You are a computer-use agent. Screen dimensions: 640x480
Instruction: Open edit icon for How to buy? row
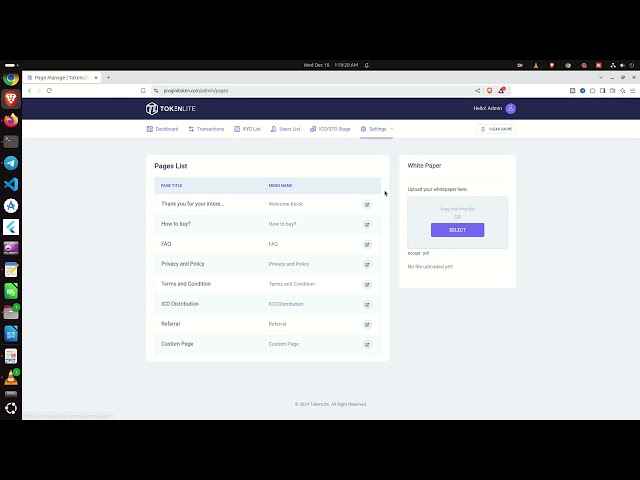[367, 224]
